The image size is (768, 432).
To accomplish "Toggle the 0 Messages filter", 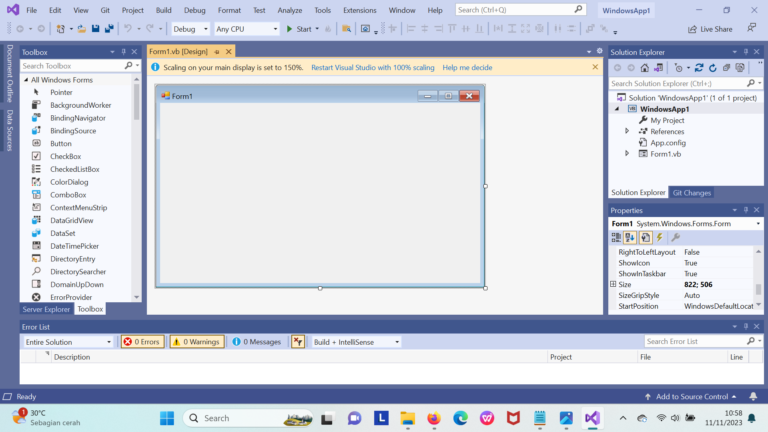I will click(x=257, y=342).
